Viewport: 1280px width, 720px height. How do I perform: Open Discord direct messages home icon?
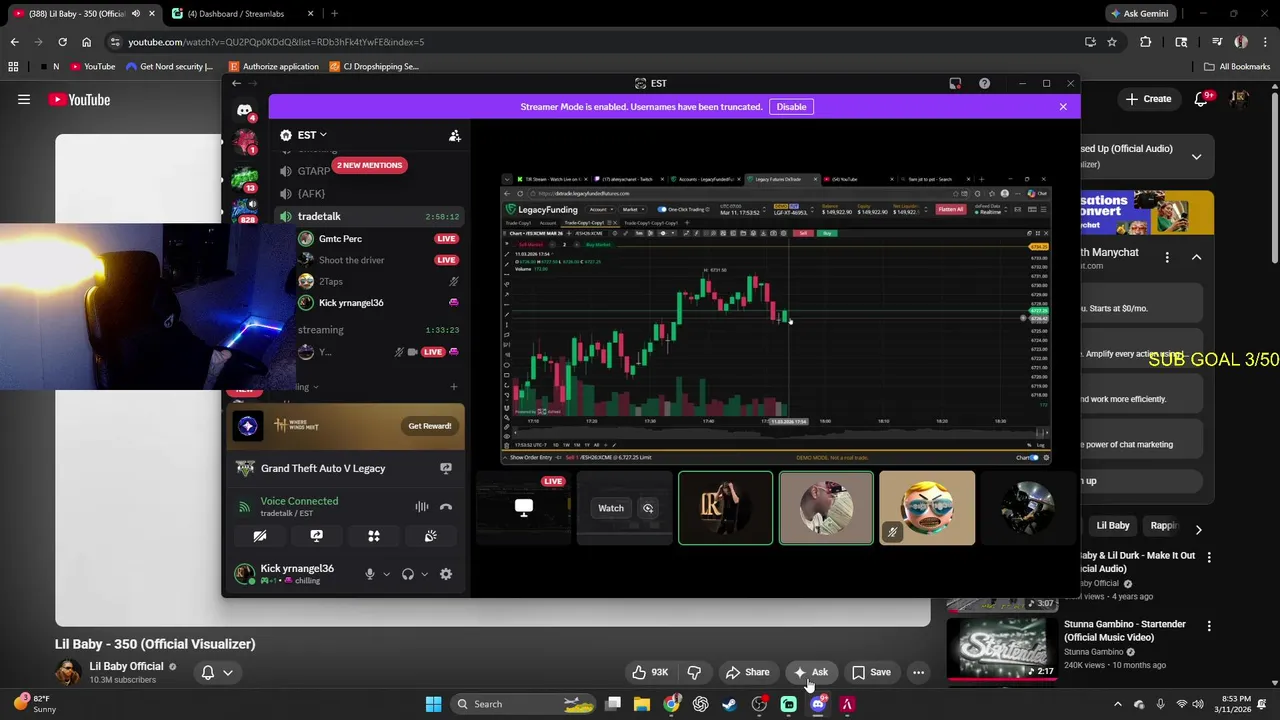[244, 110]
